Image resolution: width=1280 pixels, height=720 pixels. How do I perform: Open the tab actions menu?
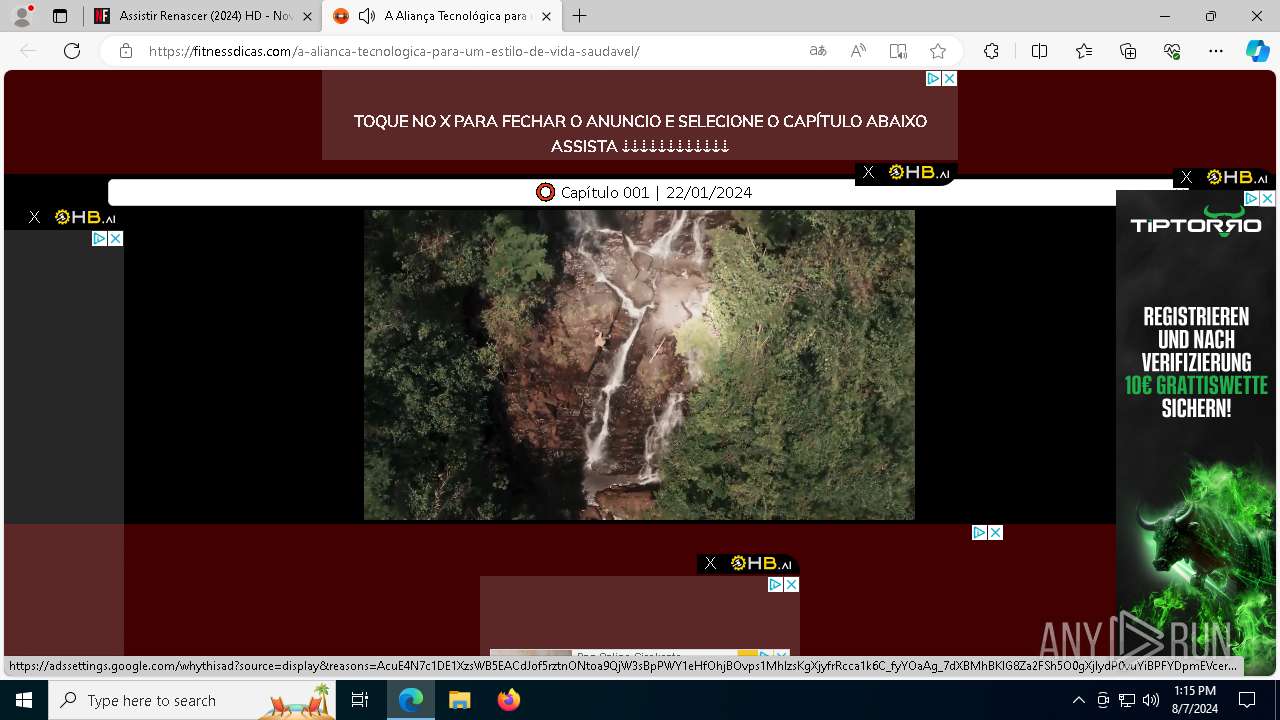pyautogui.click(x=60, y=16)
